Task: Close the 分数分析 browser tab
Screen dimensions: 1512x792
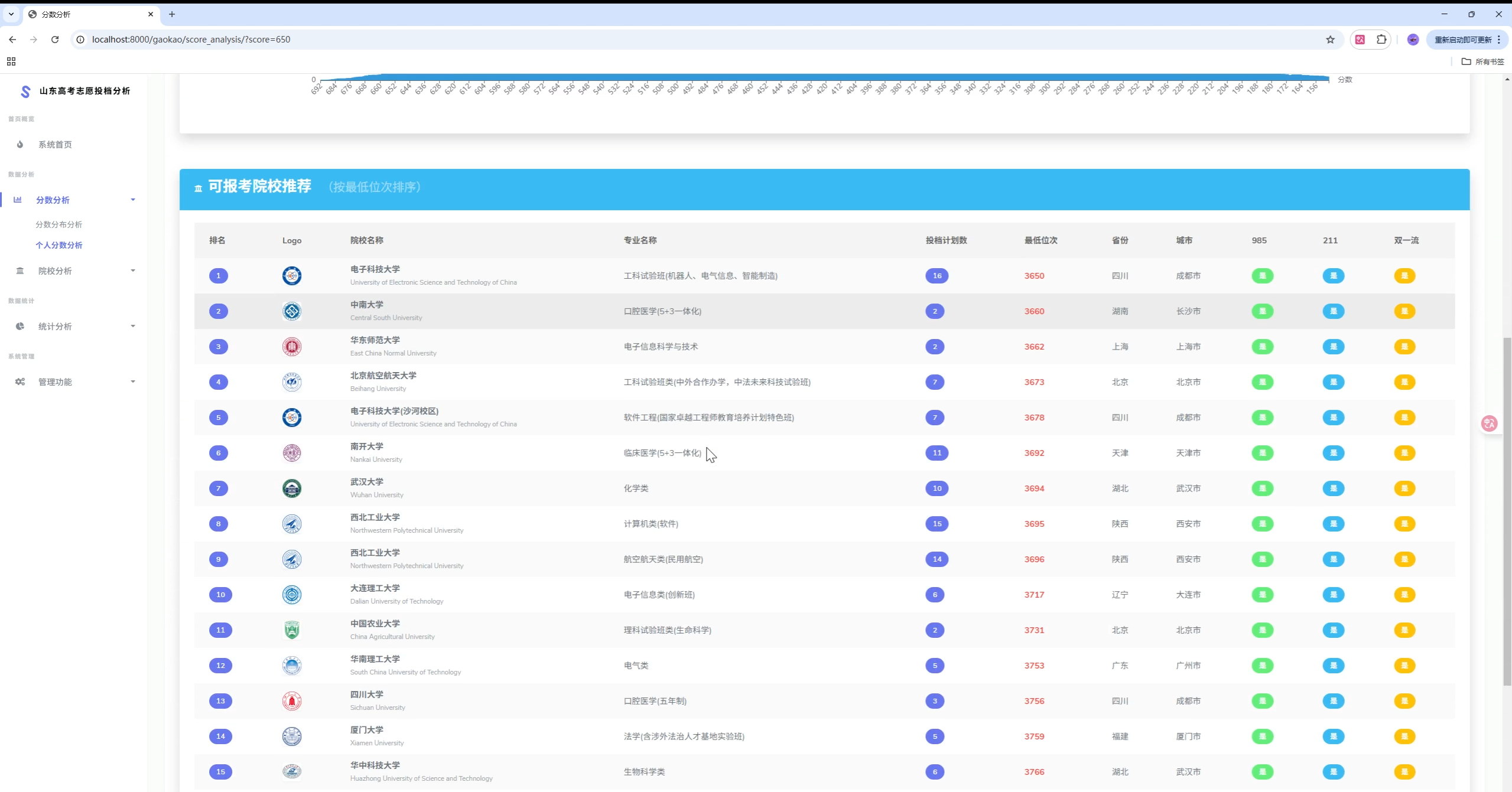Action: [151, 14]
